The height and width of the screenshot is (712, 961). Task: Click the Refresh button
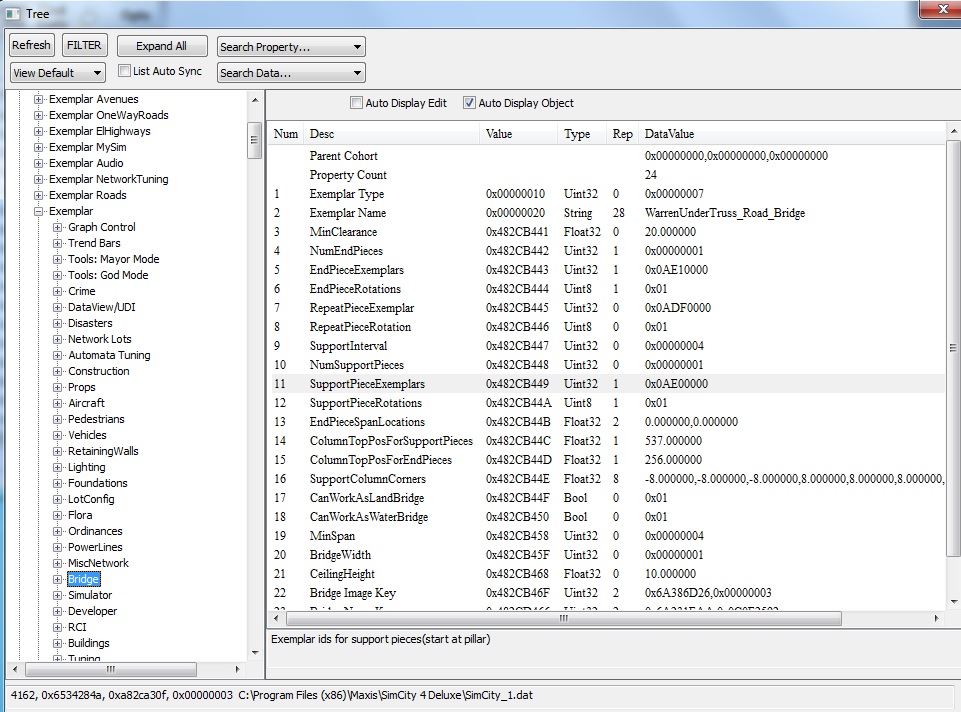point(32,45)
